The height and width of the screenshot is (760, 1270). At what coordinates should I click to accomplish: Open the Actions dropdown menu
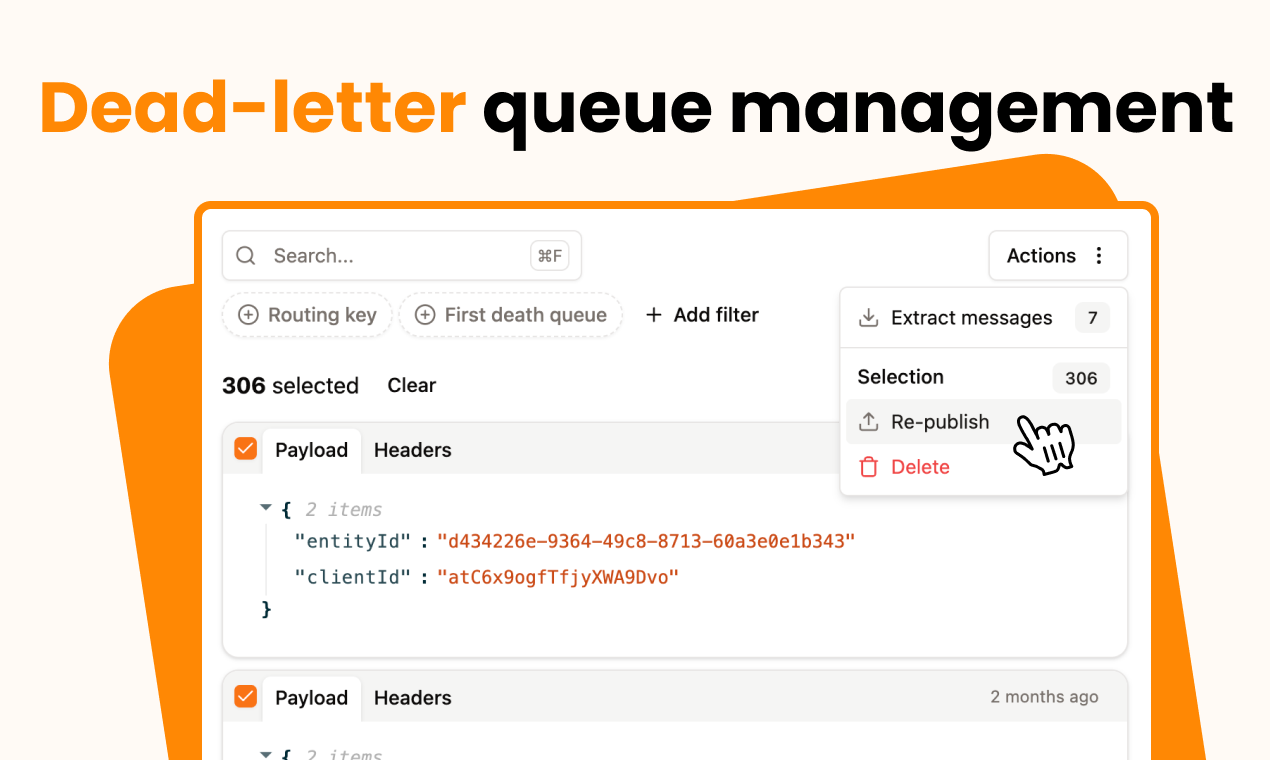click(1057, 256)
